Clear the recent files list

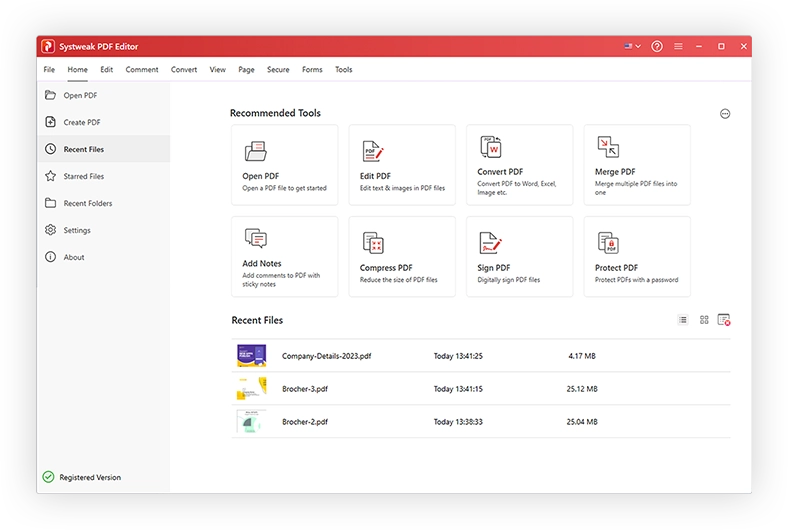[x=724, y=320]
